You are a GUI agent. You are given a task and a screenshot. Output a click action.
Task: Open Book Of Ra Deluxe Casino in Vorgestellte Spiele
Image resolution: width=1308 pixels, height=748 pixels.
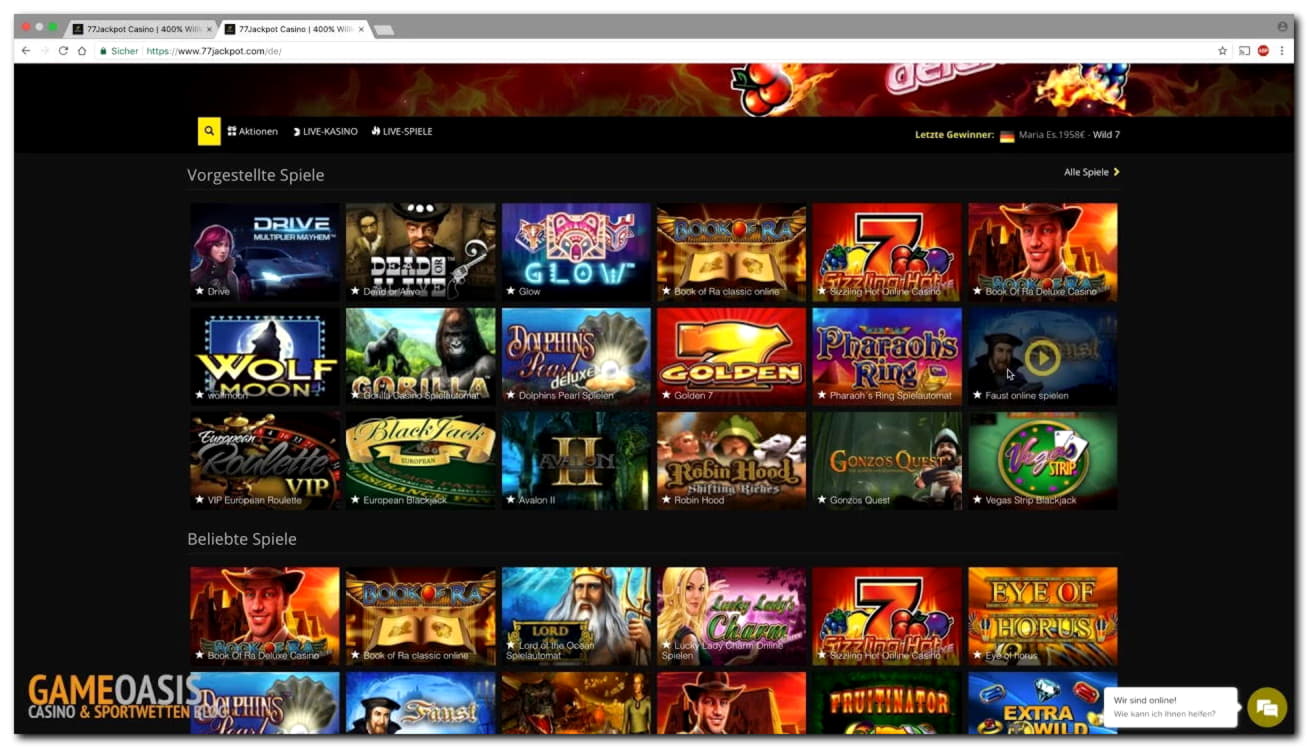click(x=1043, y=252)
